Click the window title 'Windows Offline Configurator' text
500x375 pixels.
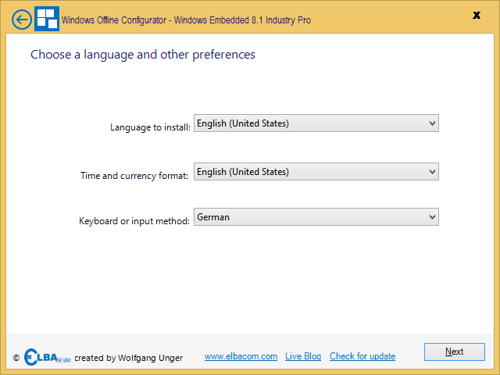(x=114, y=20)
